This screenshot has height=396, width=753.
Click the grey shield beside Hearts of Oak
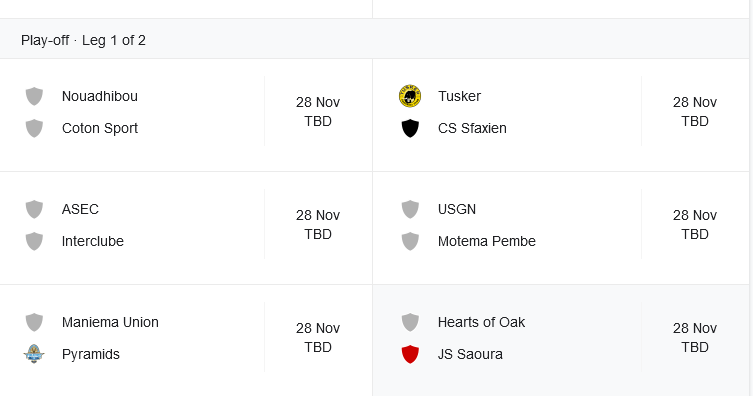410,322
